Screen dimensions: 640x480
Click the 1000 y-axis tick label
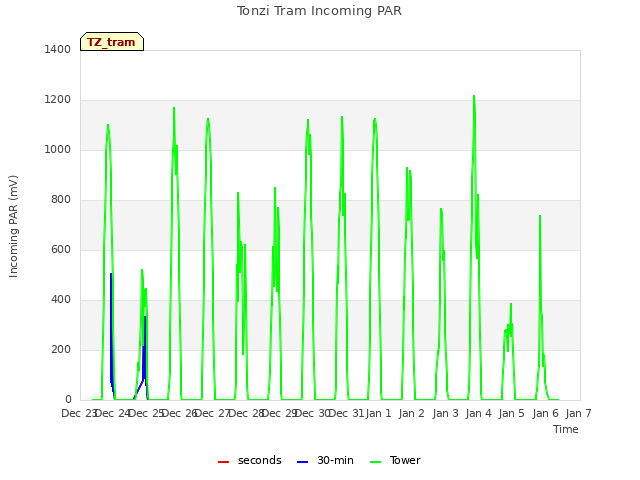coord(58,149)
